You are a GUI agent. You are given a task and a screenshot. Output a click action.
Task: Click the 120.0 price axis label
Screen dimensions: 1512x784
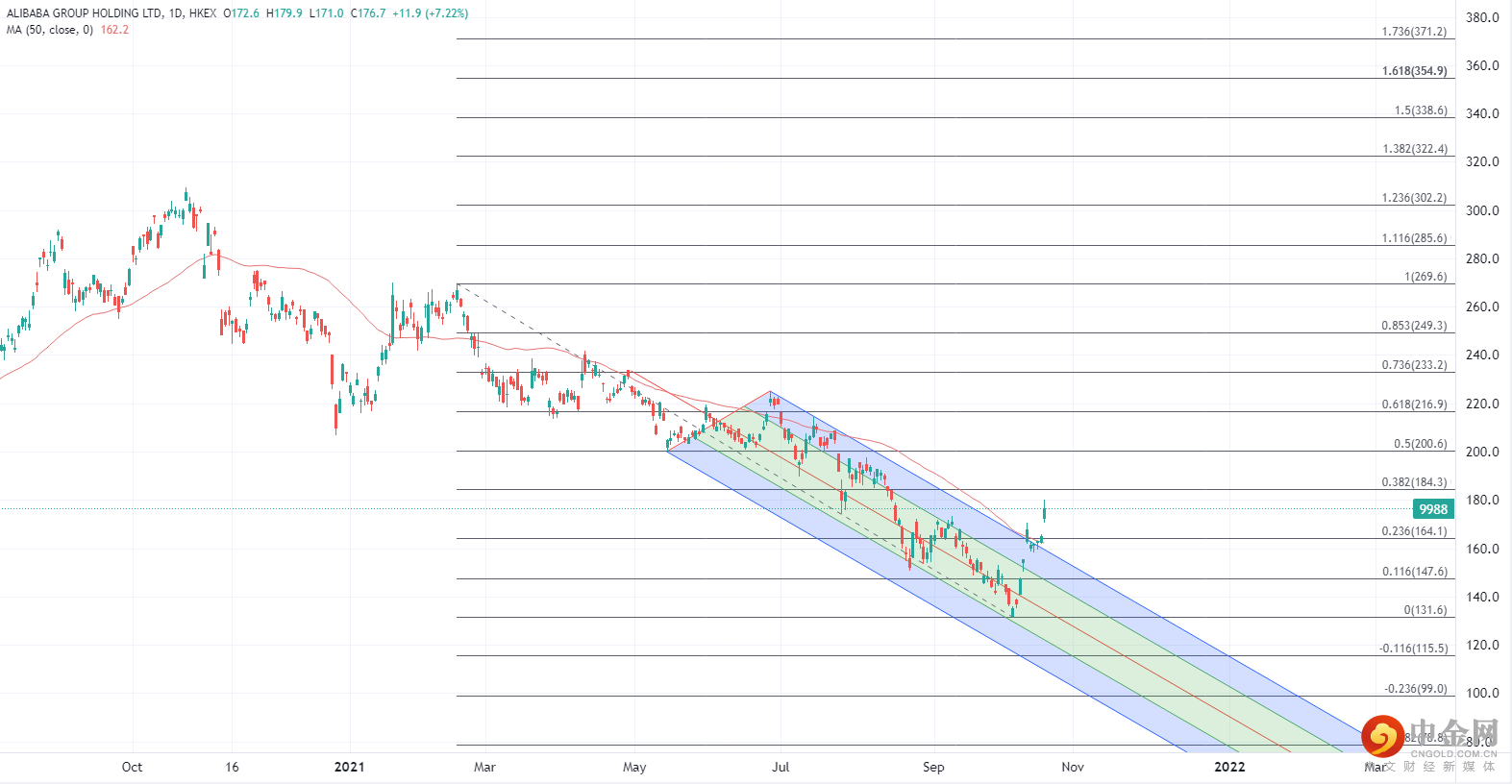tap(1482, 645)
